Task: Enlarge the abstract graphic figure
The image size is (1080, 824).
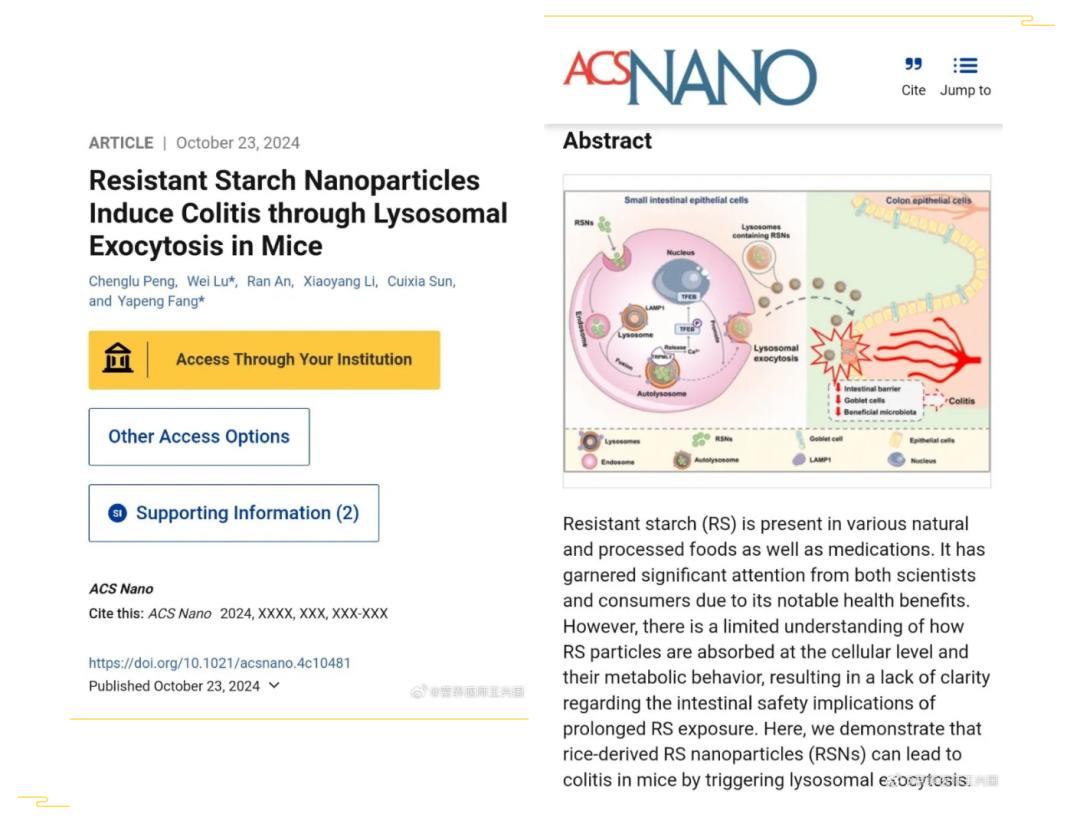Action: (x=777, y=330)
